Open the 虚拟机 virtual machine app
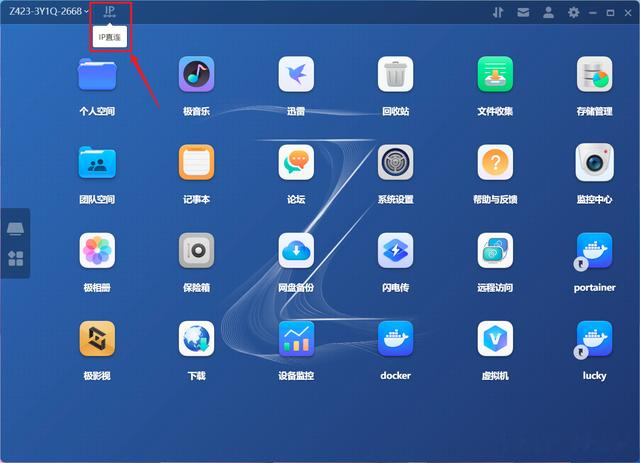The width and height of the screenshot is (640, 463). (x=495, y=338)
